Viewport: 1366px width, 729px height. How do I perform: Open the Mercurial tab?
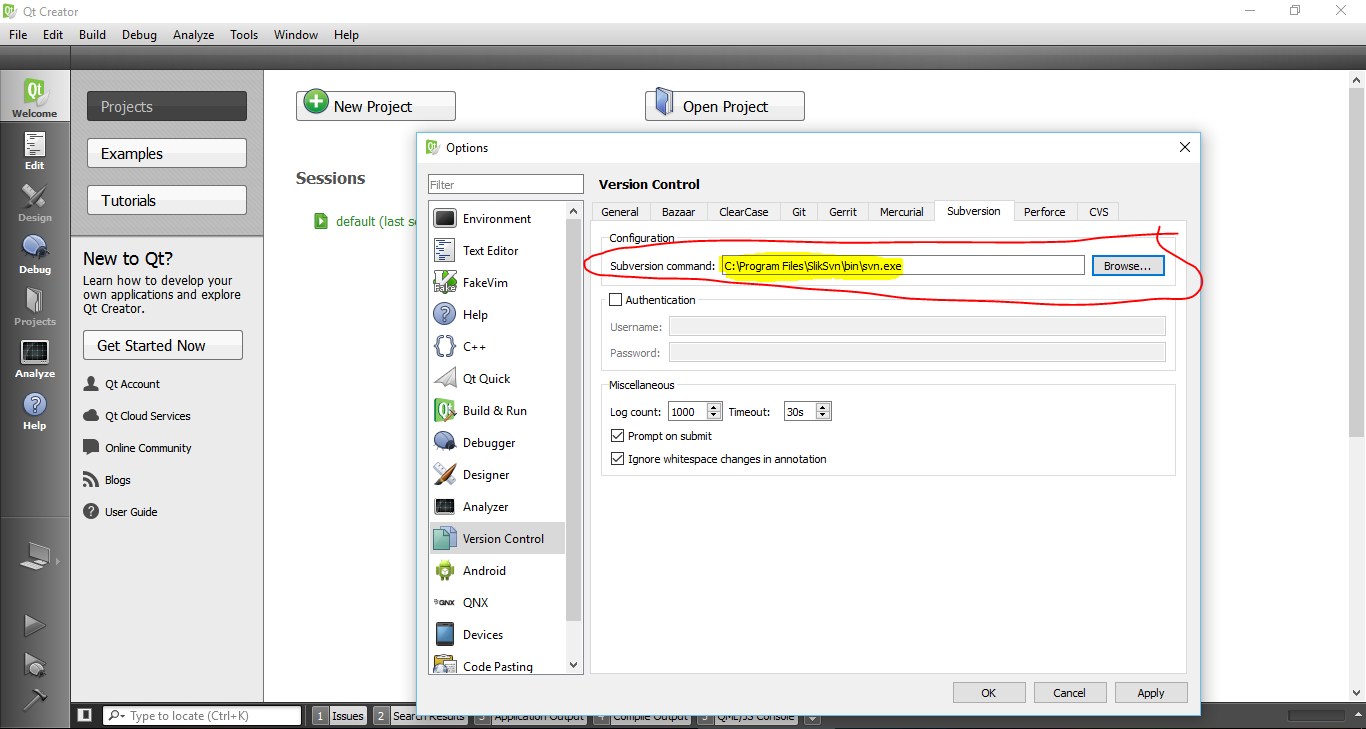click(x=902, y=212)
